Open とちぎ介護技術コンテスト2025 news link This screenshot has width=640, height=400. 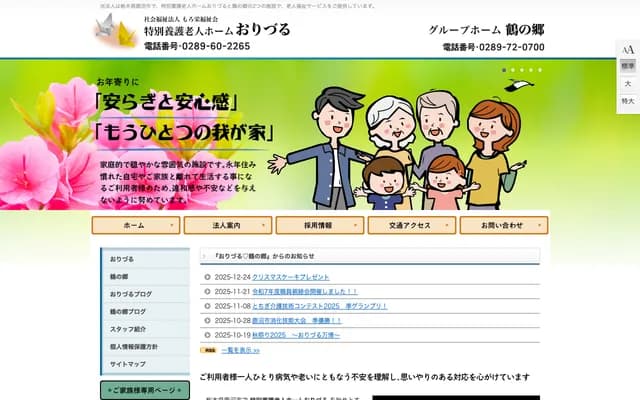point(320,306)
